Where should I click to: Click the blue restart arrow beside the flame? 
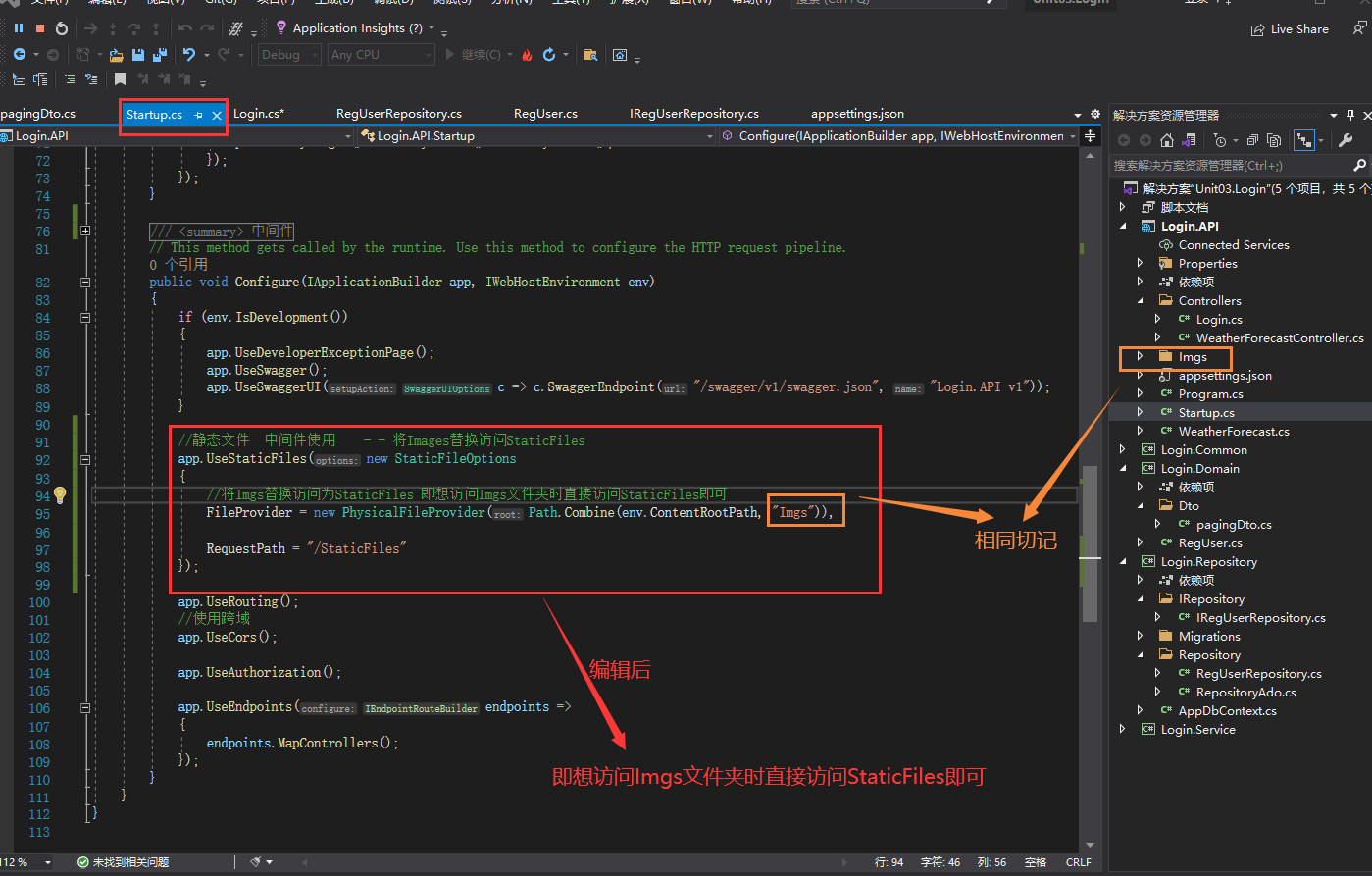click(549, 55)
